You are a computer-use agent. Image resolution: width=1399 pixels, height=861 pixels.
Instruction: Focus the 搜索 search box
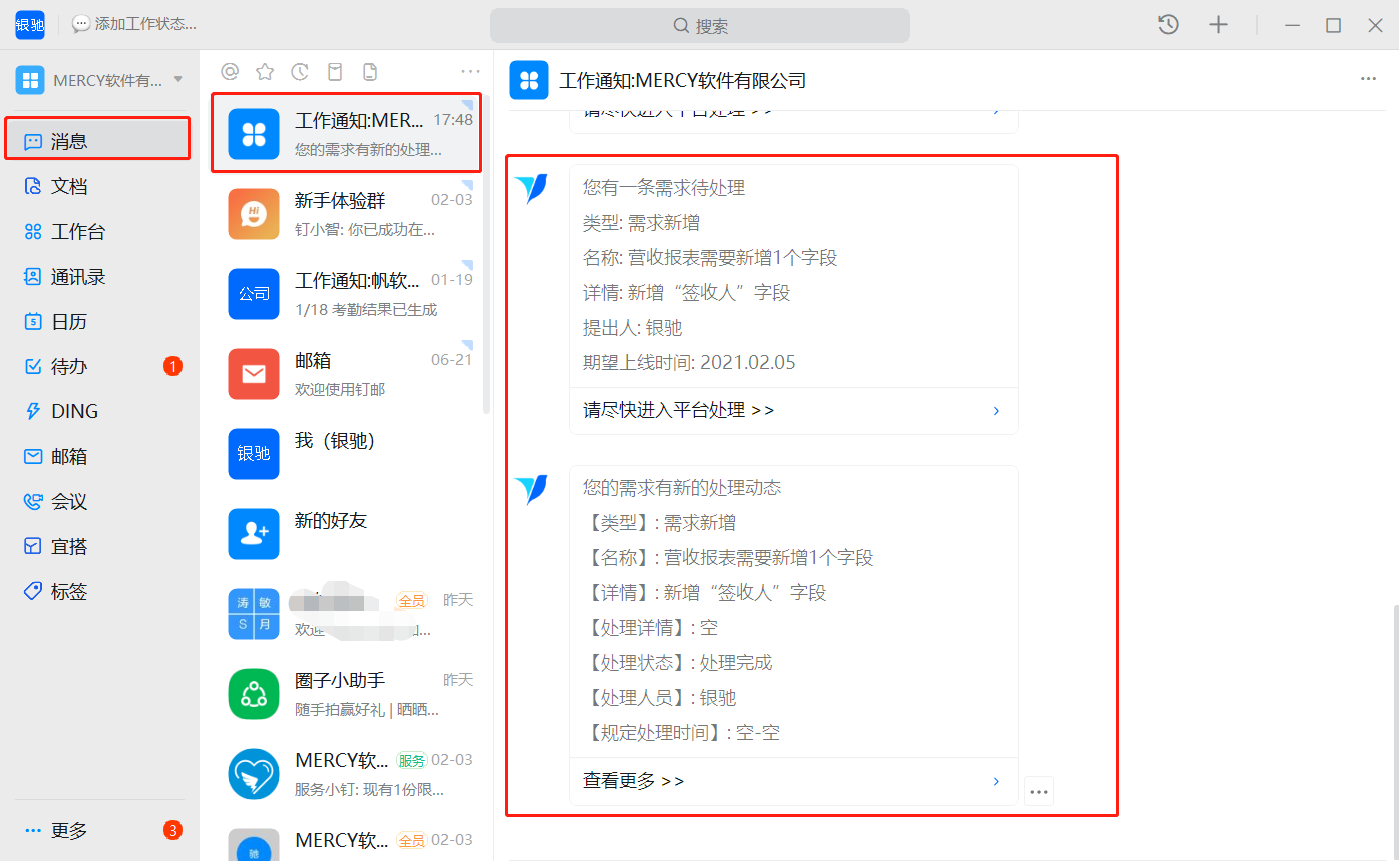point(700,26)
